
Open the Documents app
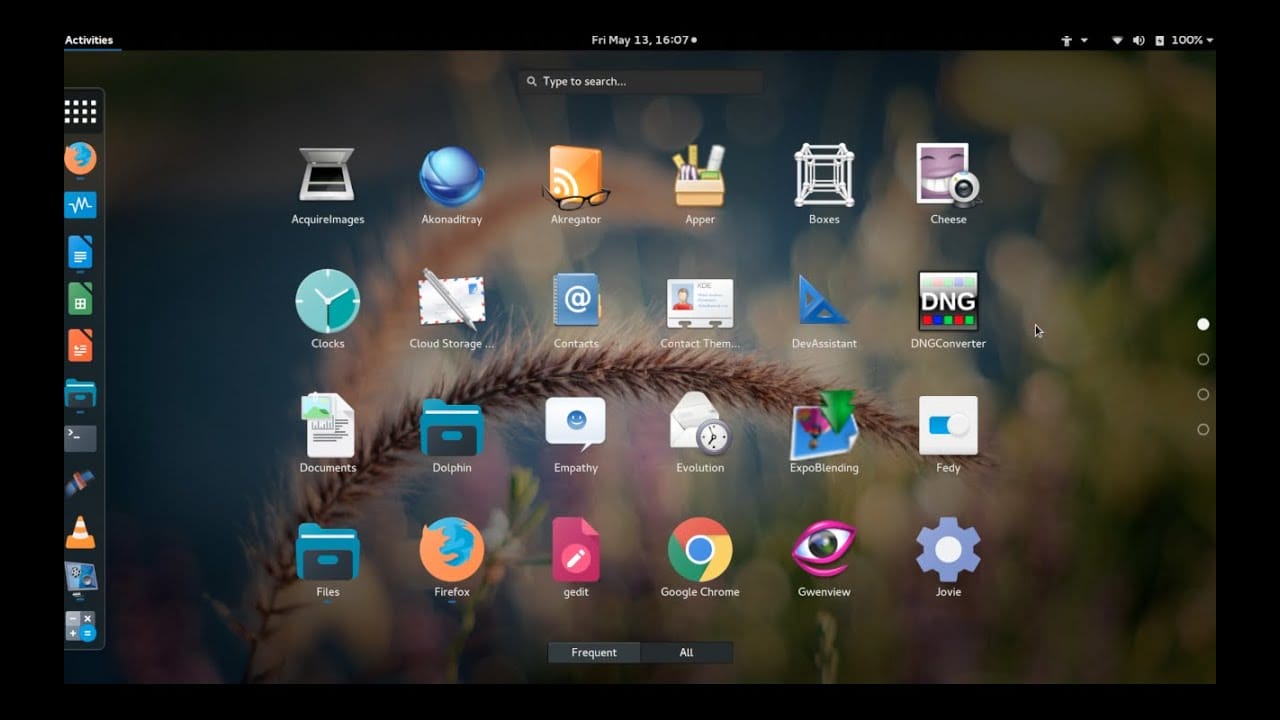pos(327,425)
